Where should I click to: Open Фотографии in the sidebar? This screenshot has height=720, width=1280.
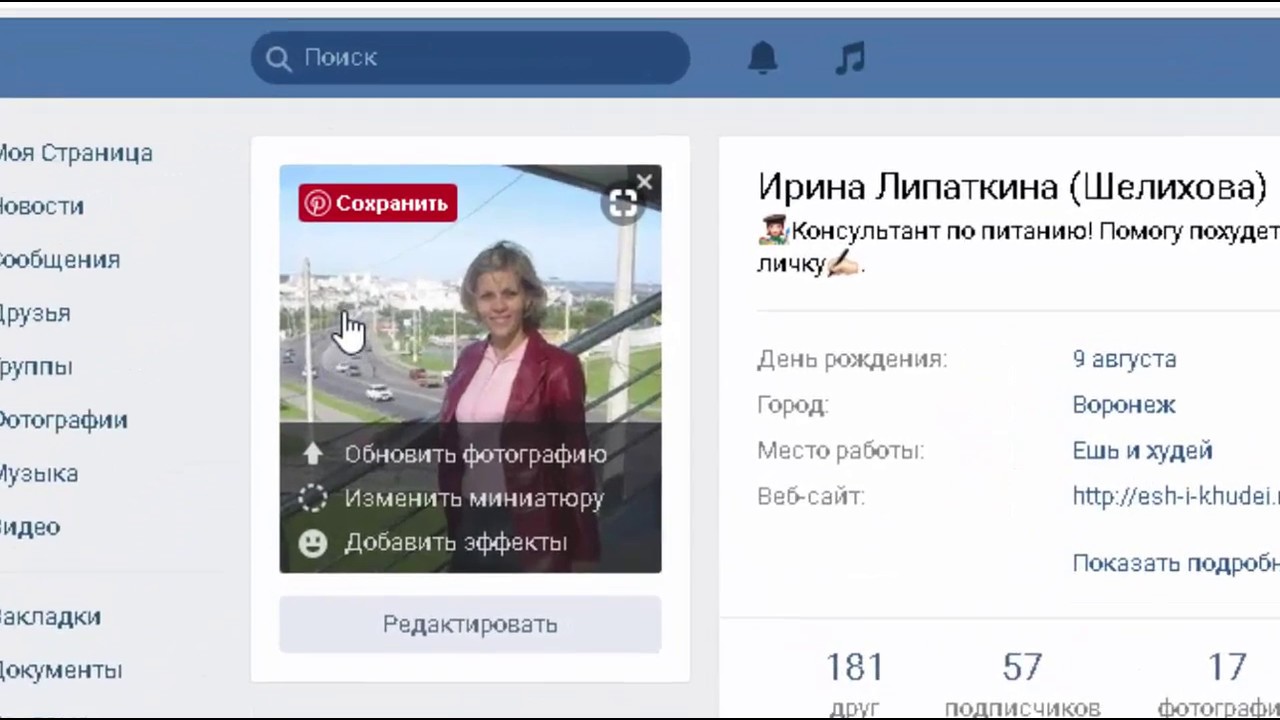(63, 420)
